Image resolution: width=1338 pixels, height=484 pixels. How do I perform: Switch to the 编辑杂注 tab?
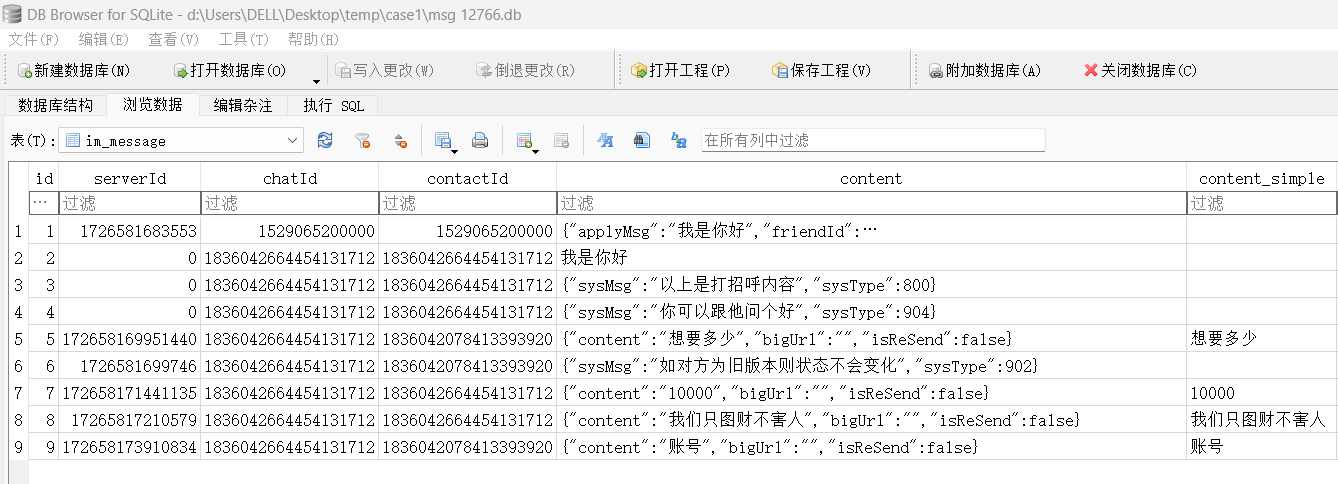pyautogui.click(x=243, y=105)
